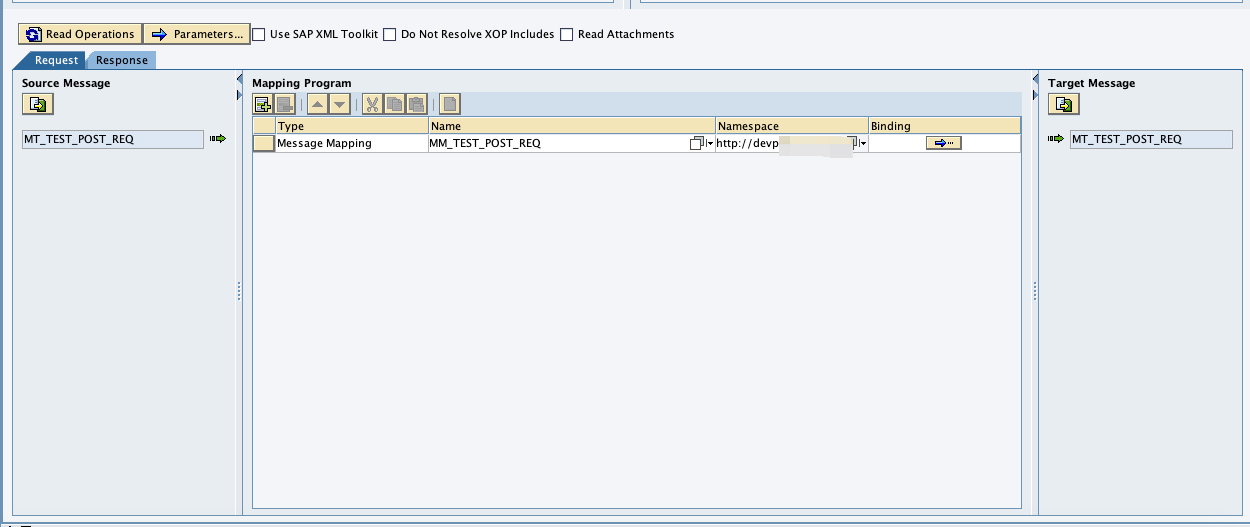Click the Target Message import icon

(1063, 104)
